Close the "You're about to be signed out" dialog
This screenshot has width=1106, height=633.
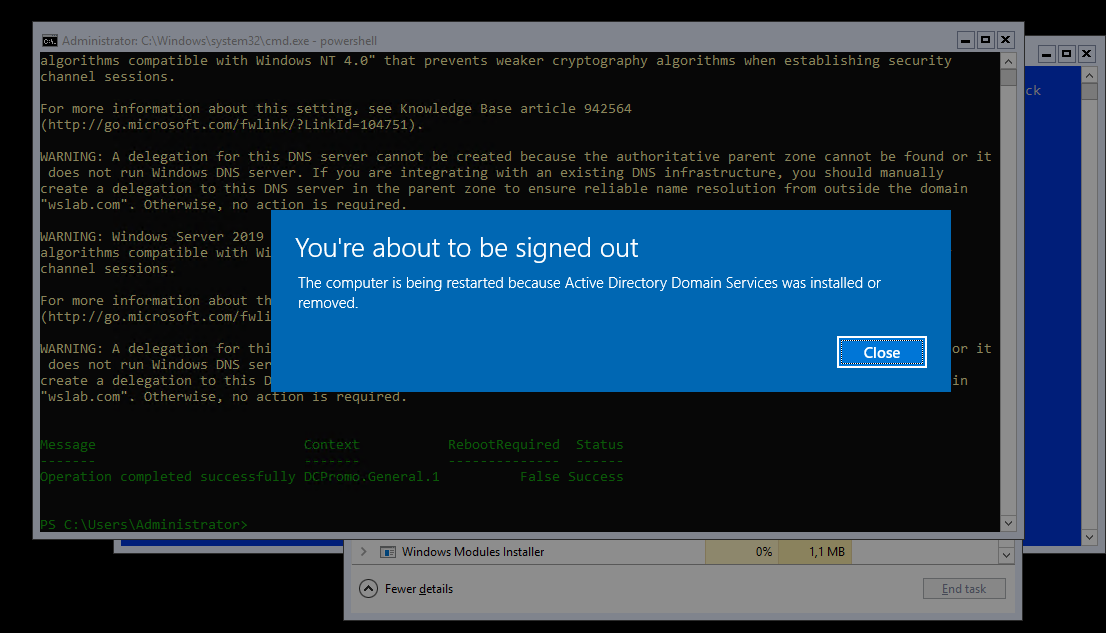click(x=881, y=352)
